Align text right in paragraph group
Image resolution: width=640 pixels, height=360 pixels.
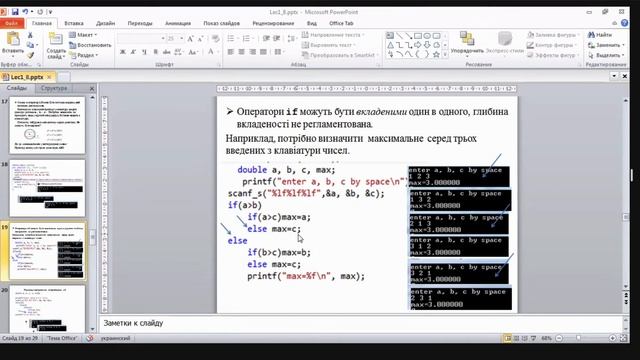click(x=253, y=52)
